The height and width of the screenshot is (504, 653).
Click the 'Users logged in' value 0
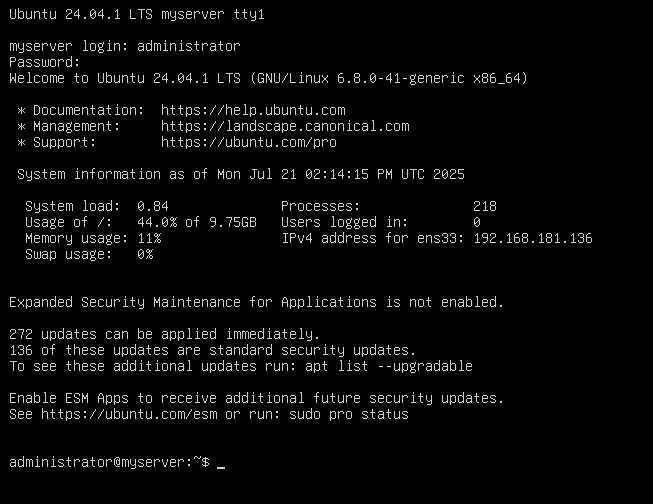[477, 222]
